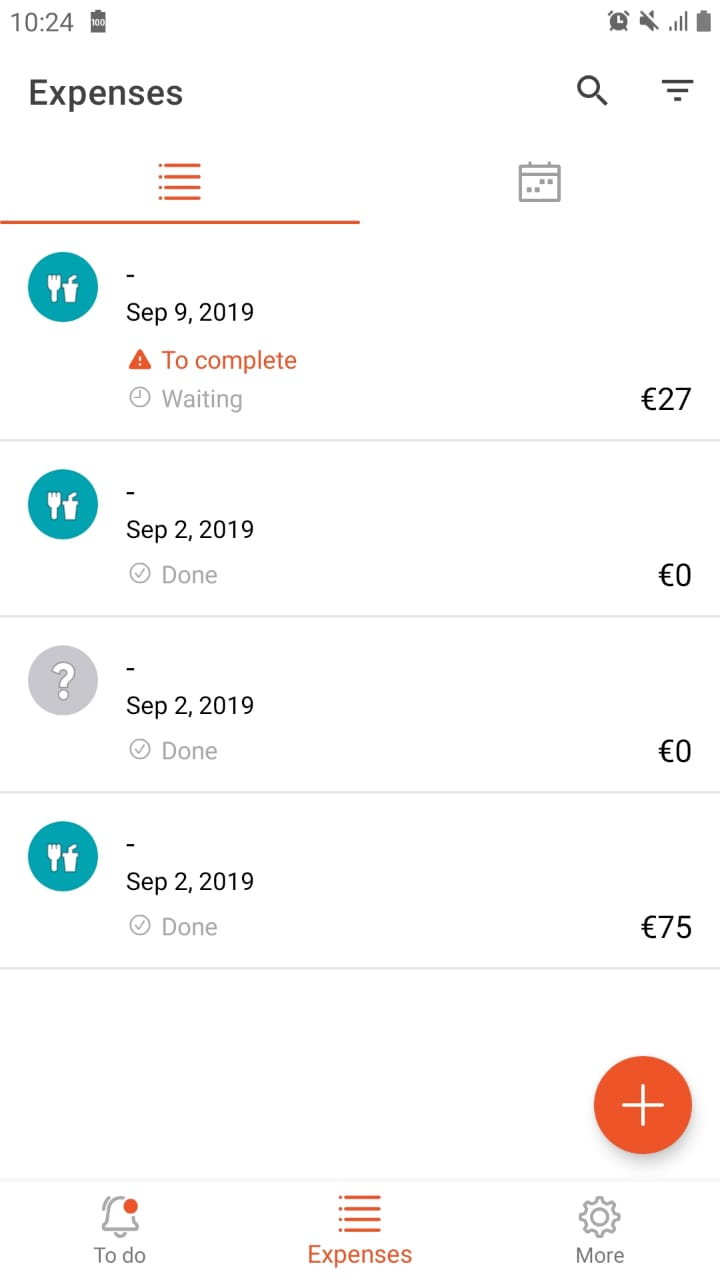Switch to the calendar view tab
Viewport: 720px width, 1280px height.
(540, 182)
